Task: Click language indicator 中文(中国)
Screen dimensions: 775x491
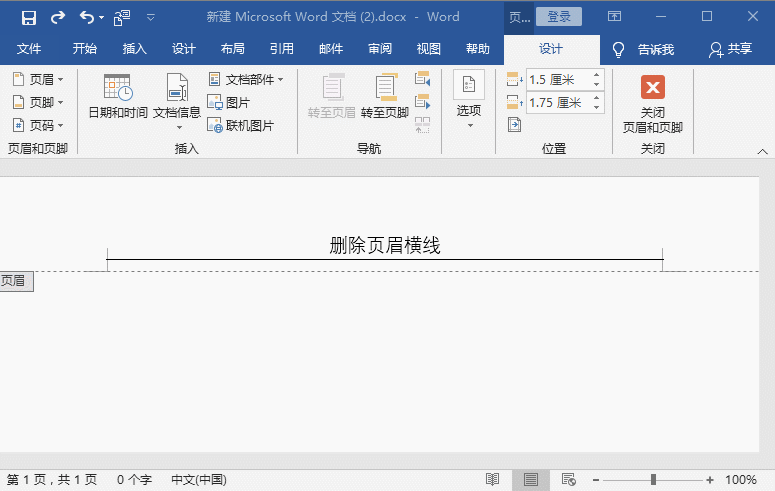Action: pos(199,480)
